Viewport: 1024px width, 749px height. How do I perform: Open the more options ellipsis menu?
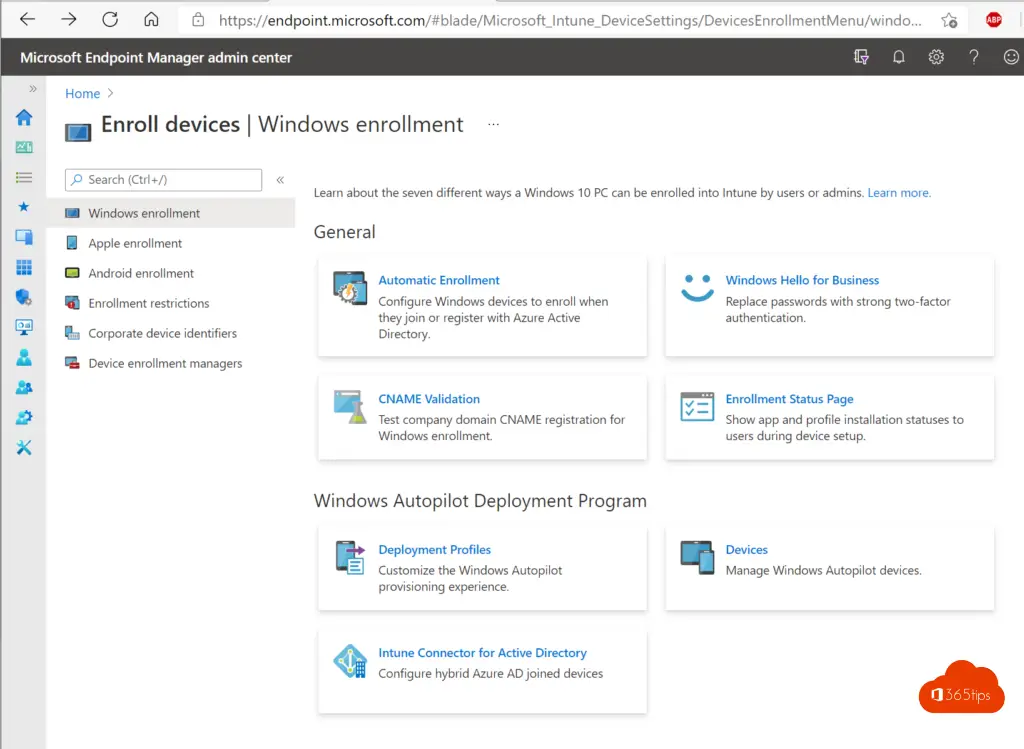[x=493, y=125]
